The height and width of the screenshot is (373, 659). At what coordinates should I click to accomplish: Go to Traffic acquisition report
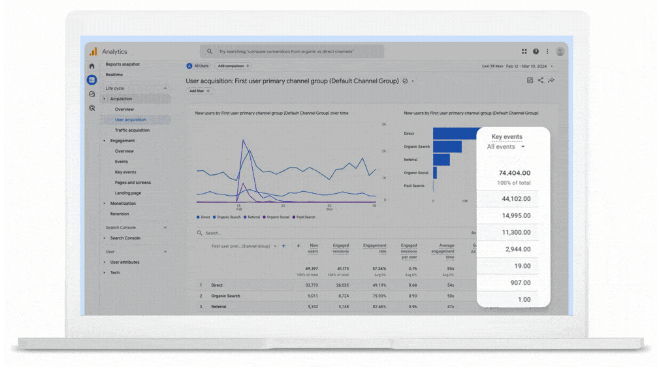pos(132,130)
